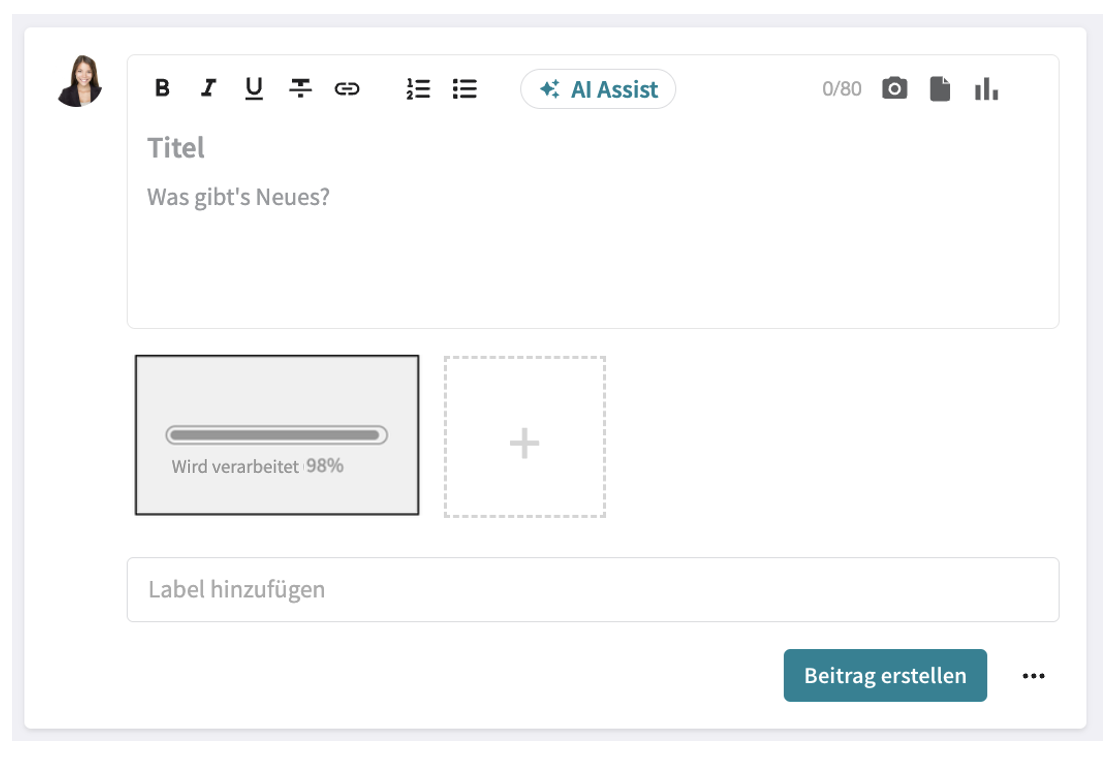Insert a hyperlink

click(347, 88)
